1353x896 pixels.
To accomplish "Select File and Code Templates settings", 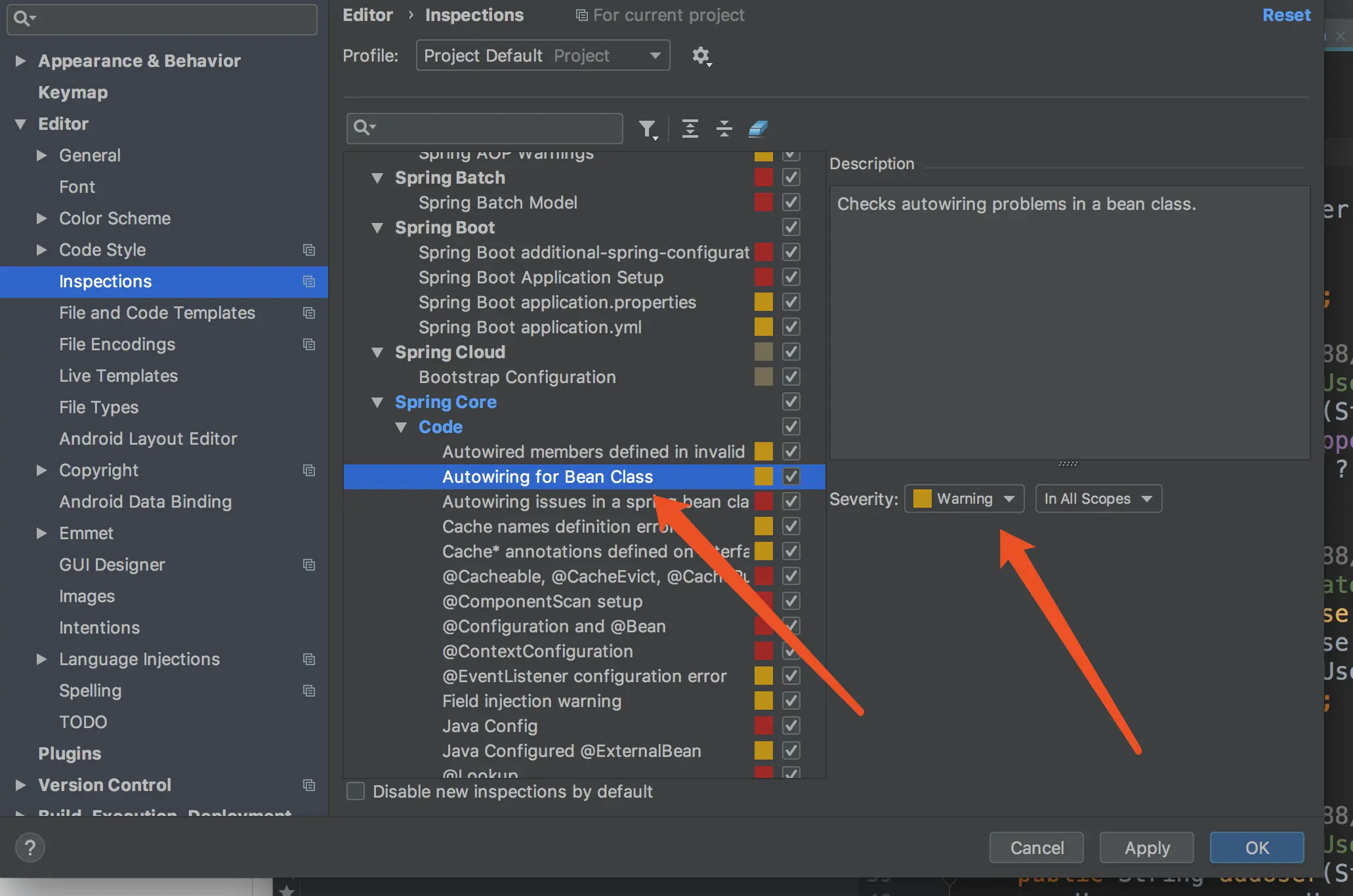I will (157, 313).
